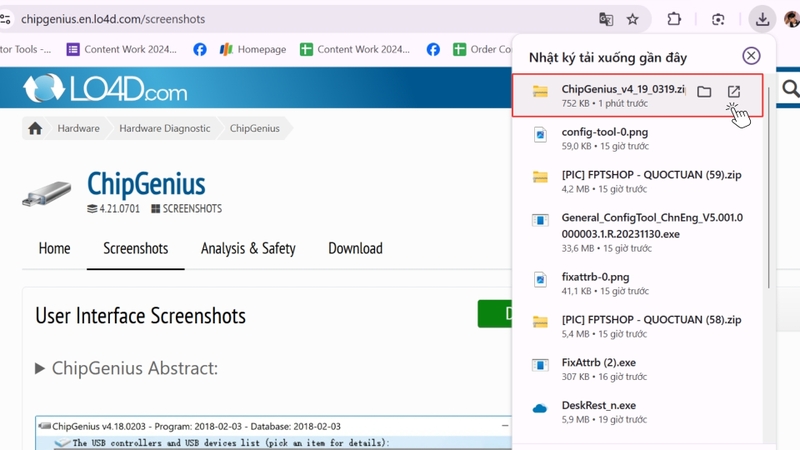The width and height of the screenshot is (800, 450).
Task: Click the Homepage bookmark
Action: coord(253,49)
